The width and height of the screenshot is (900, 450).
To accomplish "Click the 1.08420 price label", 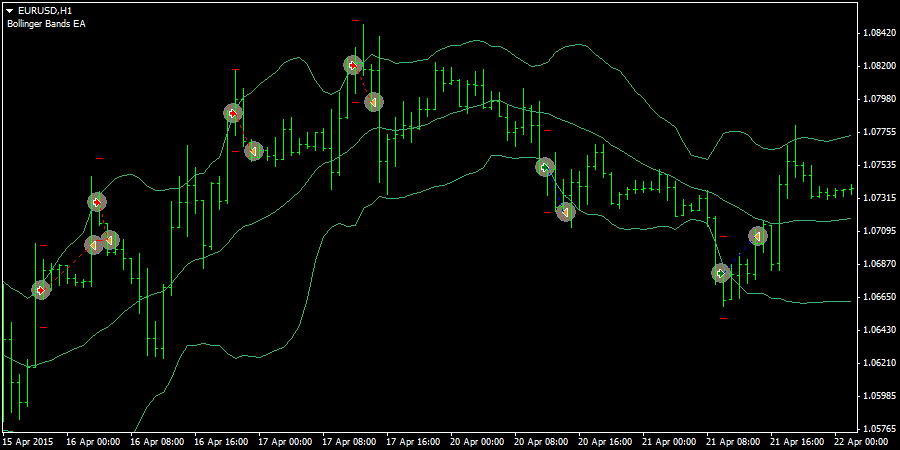I will pyautogui.click(x=878, y=33).
